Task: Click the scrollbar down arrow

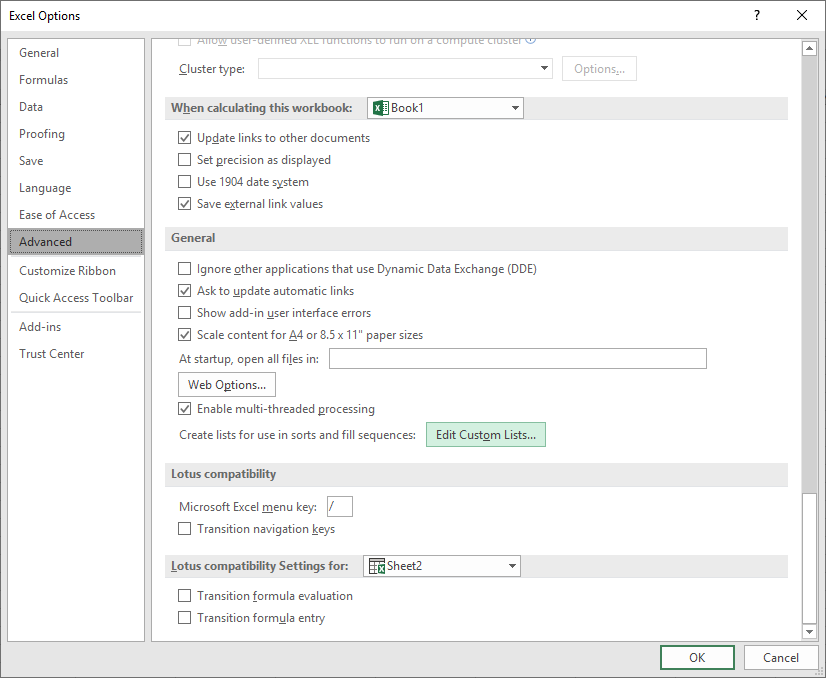Action: point(810,631)
